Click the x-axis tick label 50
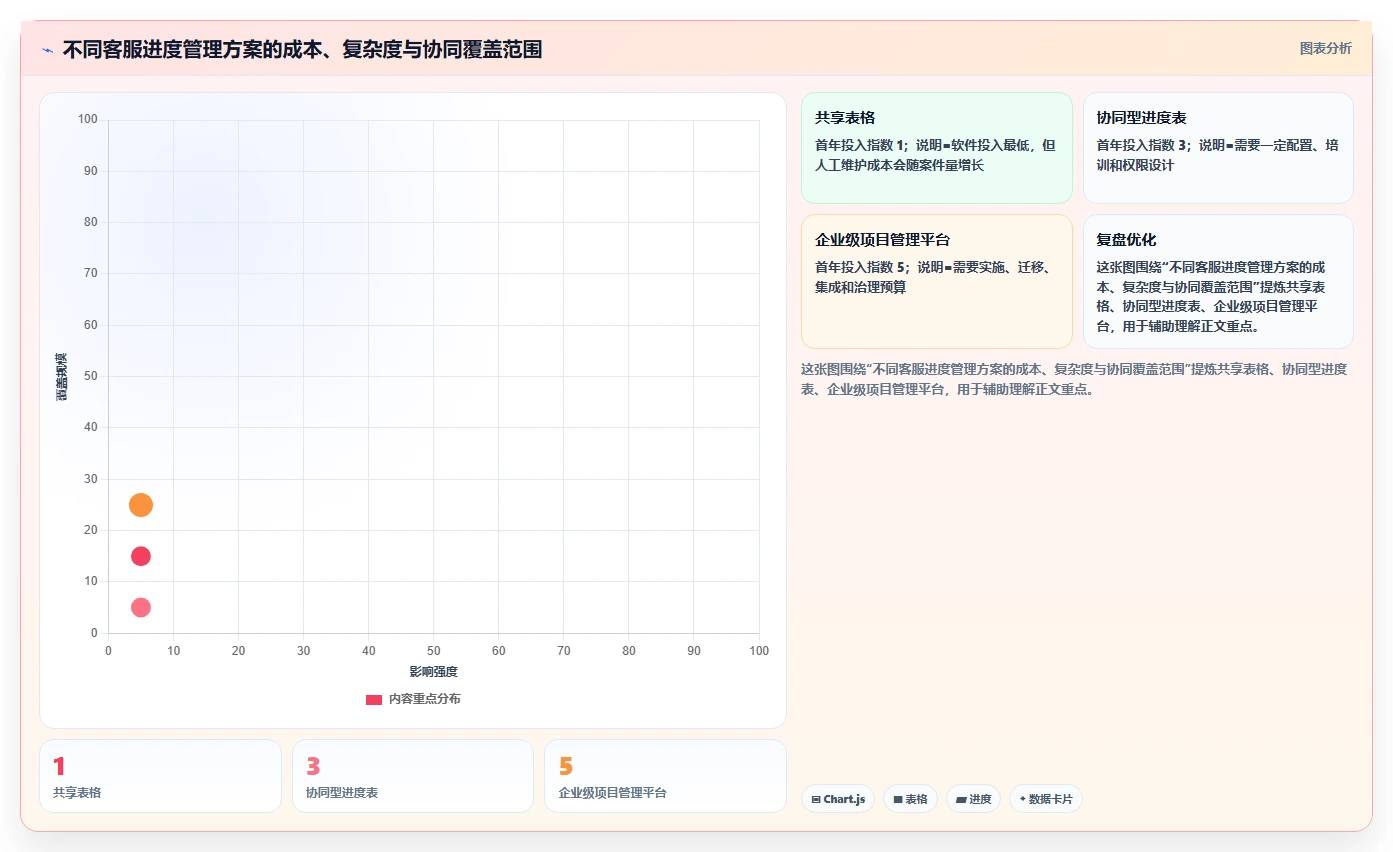This screenshot has width=1393, height=852. [433, 651]
